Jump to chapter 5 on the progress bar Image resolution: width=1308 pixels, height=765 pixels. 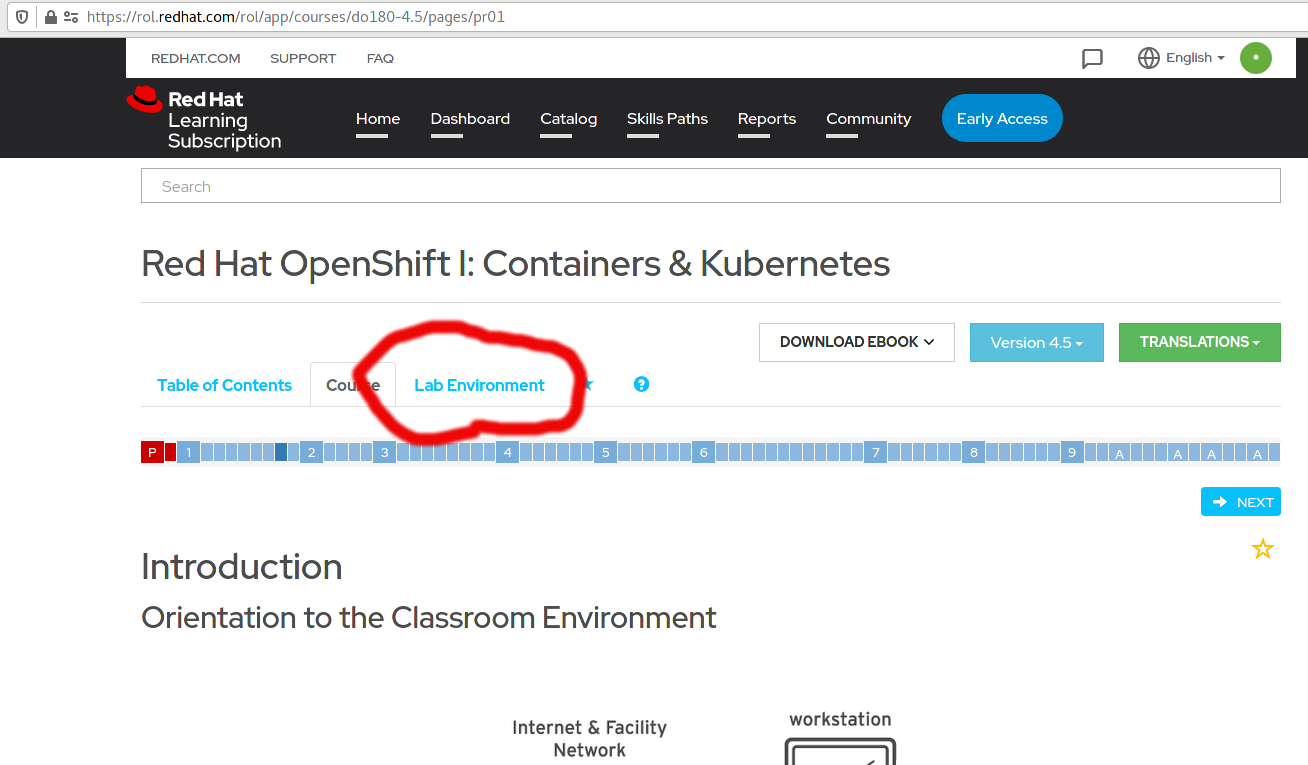605,452
